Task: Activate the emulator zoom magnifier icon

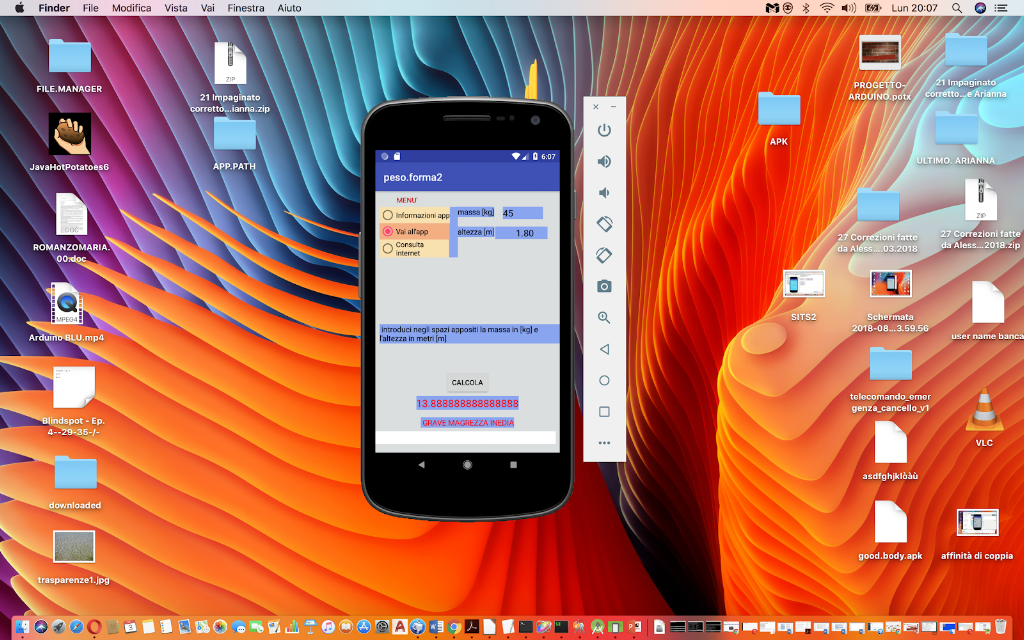Action: click(604, 317)
